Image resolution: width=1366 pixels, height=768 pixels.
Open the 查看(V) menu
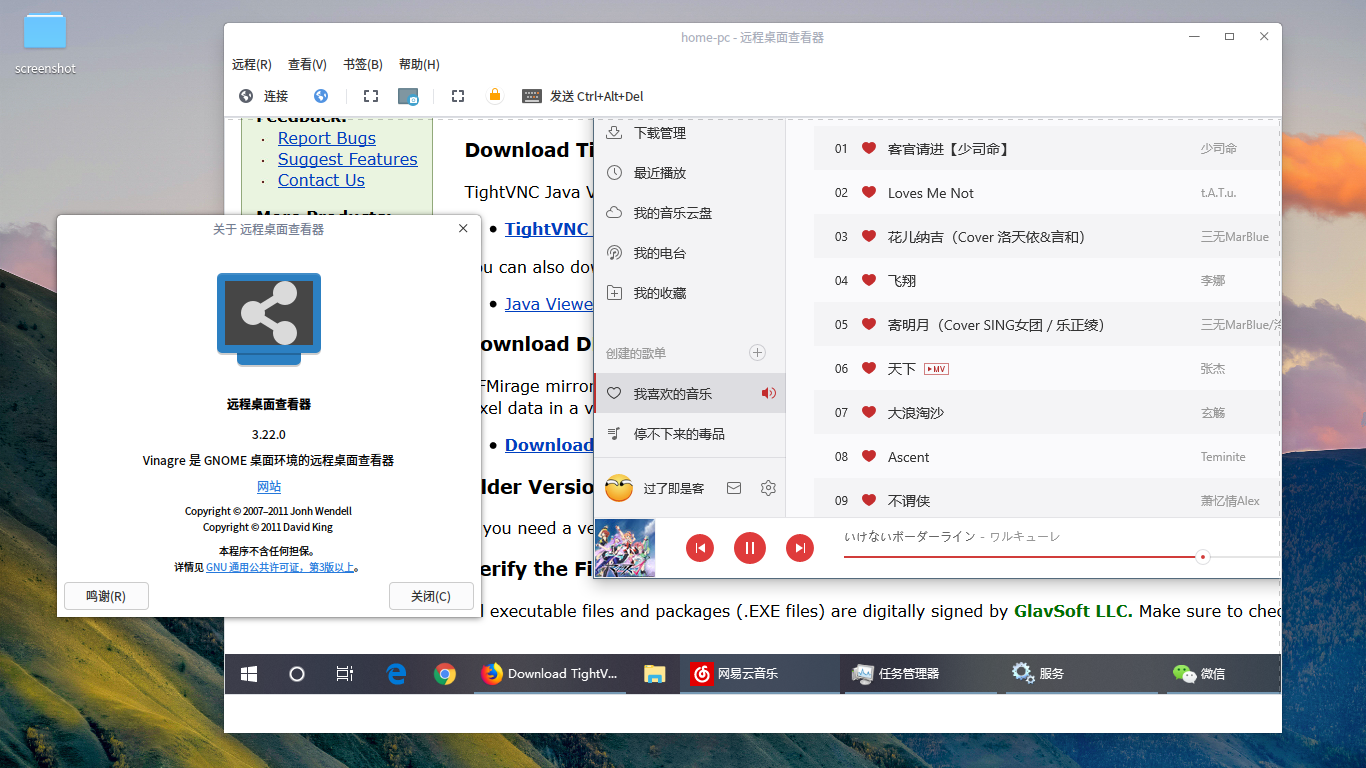(306, 64)
